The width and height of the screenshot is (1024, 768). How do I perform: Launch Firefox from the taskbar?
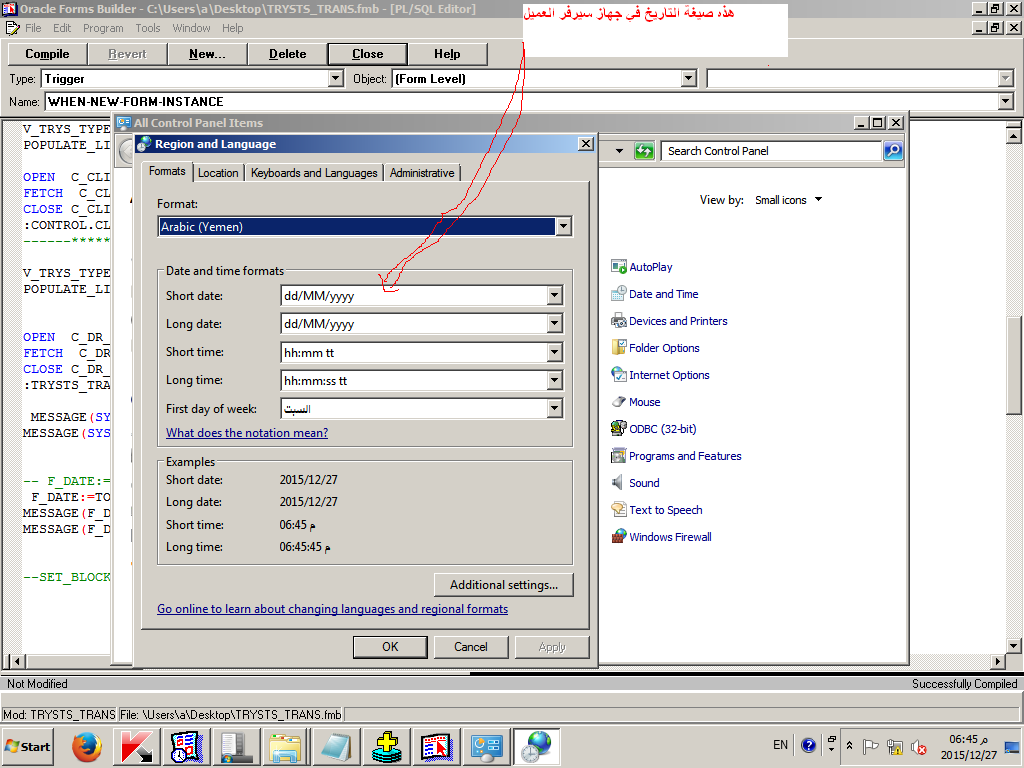tap(88, 746)
